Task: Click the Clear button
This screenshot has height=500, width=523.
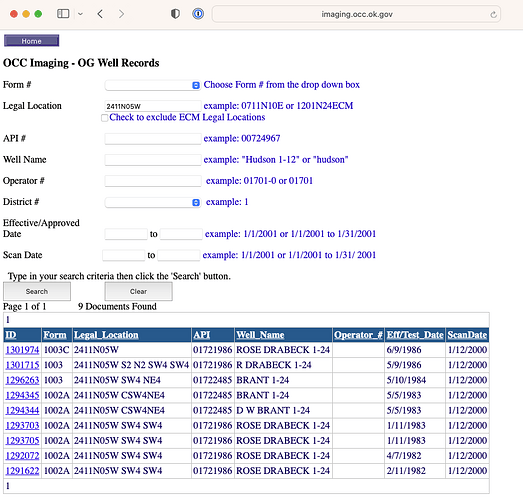Action: (x=138, y=291)
